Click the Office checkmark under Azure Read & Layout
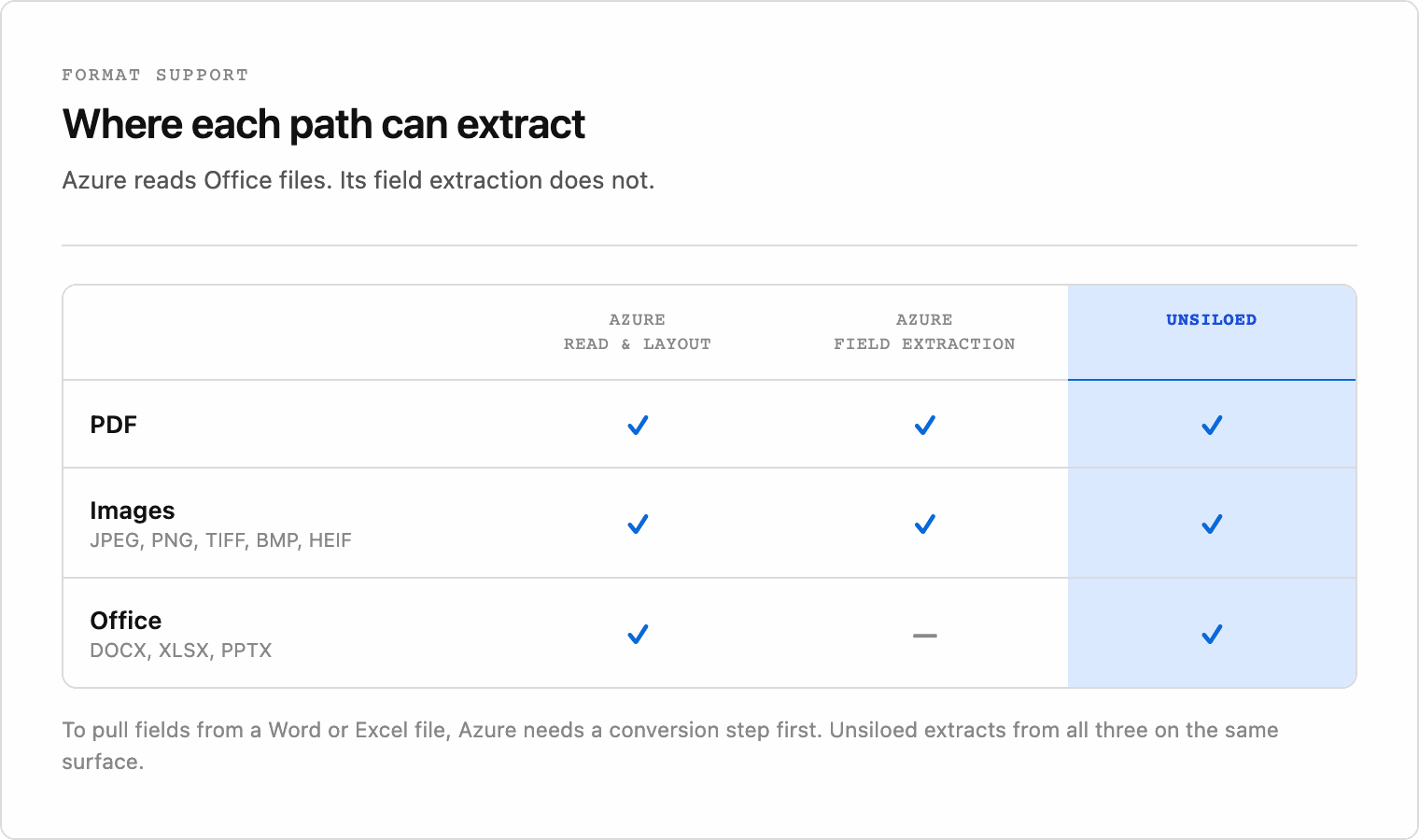Viewport: 1419px width, 840px height. coord(638,635)
